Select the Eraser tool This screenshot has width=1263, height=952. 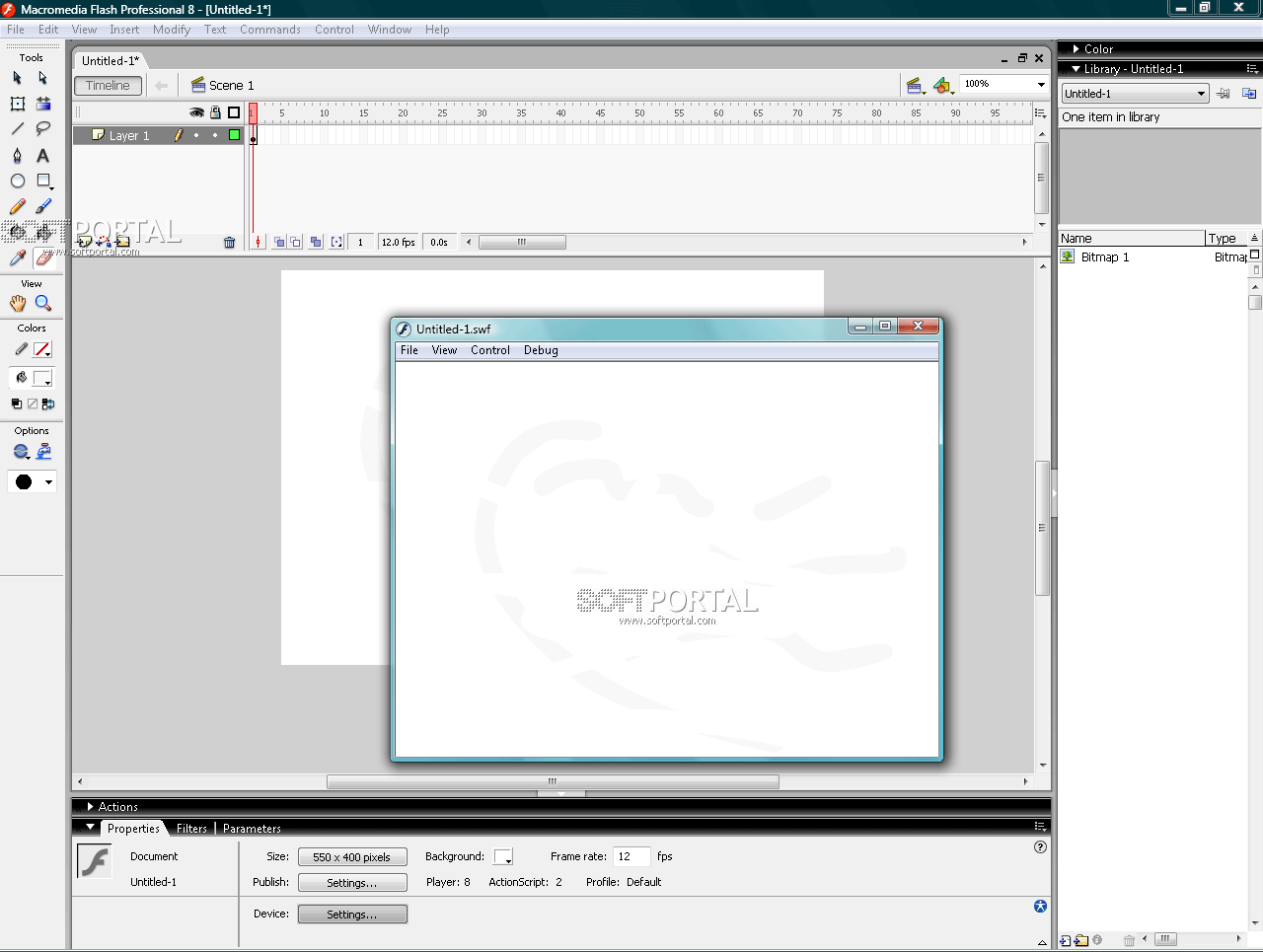pos(43,258)
